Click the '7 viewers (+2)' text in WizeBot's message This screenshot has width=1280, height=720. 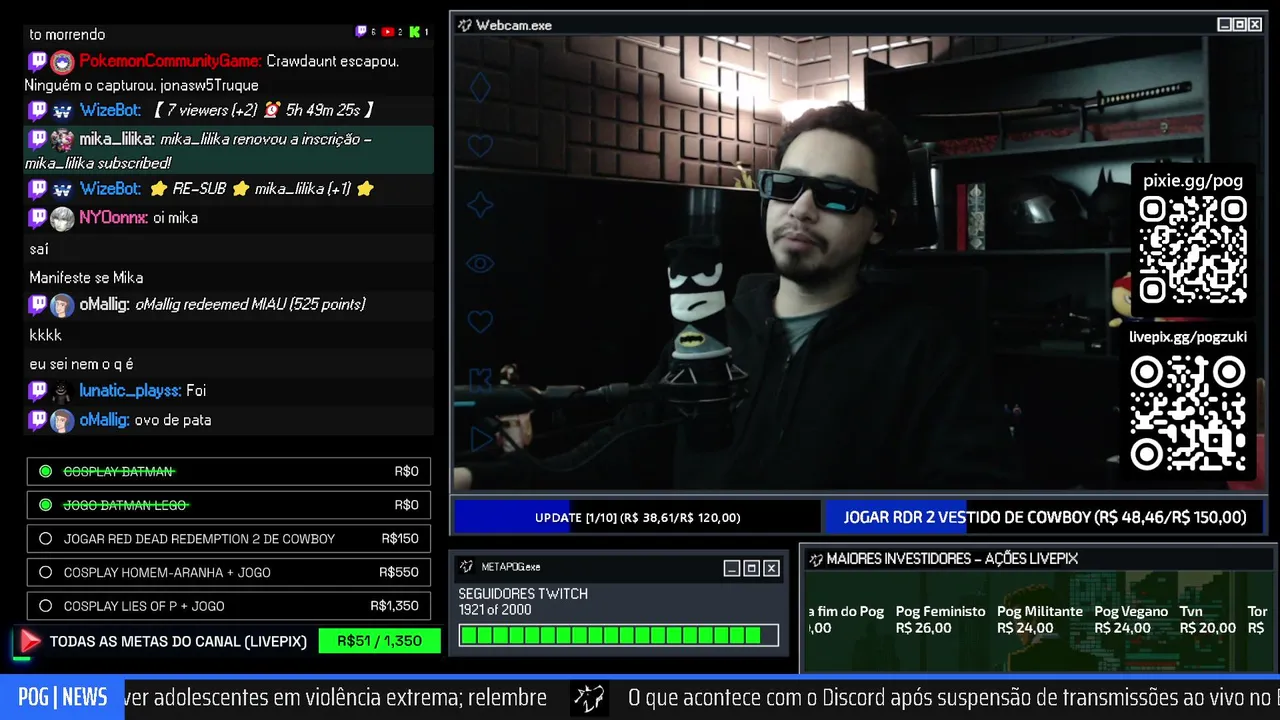click(x=212, y=110)
